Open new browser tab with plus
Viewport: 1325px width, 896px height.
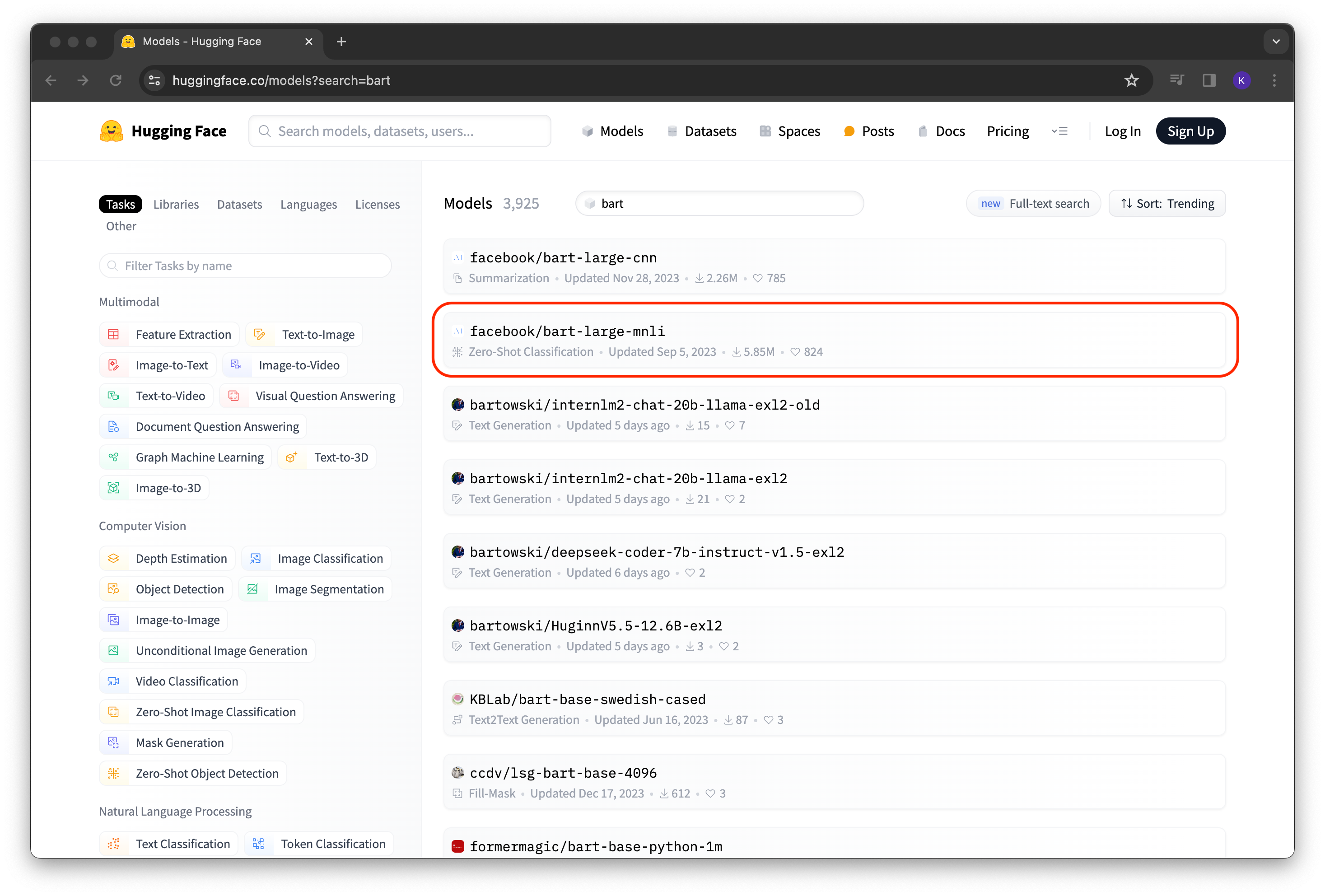coord(341,42)
